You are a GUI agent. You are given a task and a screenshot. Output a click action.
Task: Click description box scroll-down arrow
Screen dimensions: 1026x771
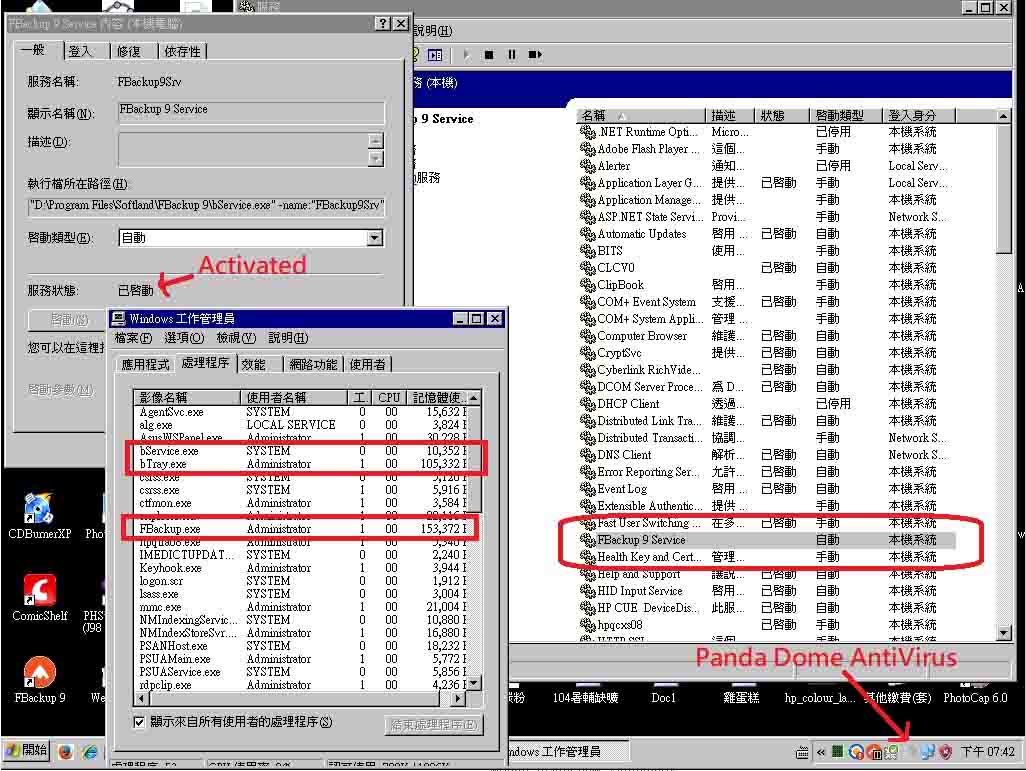coord(376,158)
